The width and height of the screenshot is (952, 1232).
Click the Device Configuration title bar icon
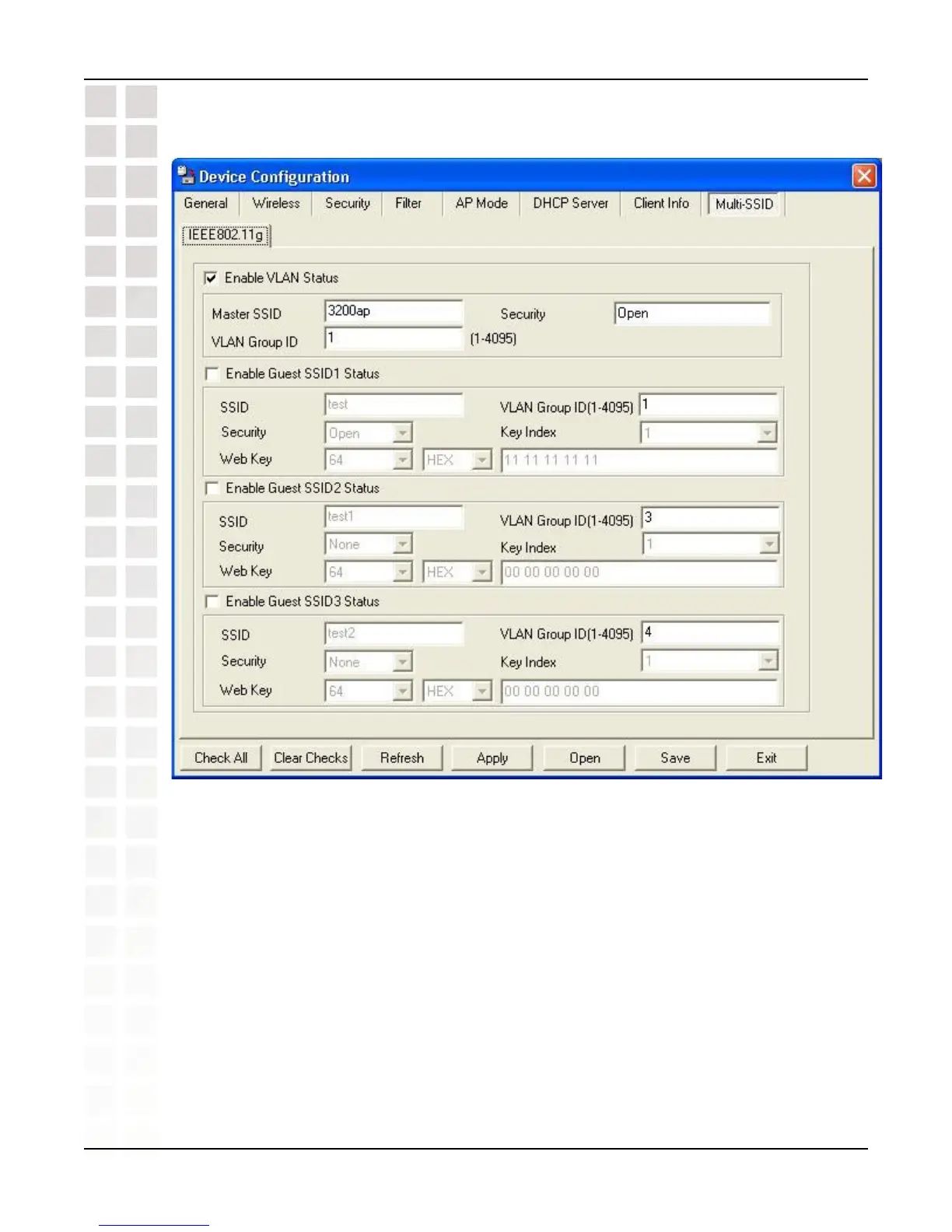tap(186, 176)
